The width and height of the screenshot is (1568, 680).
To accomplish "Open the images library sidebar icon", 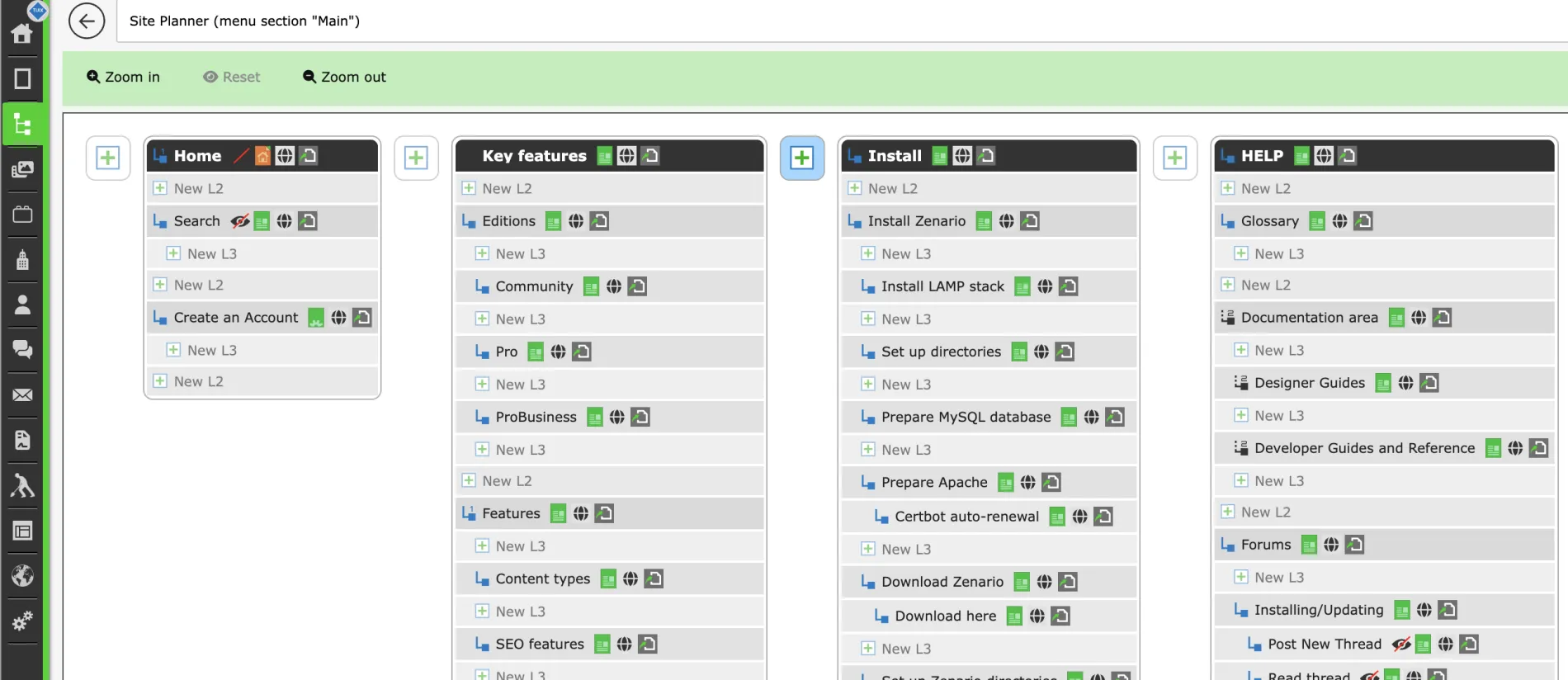I will pos(22,169).
